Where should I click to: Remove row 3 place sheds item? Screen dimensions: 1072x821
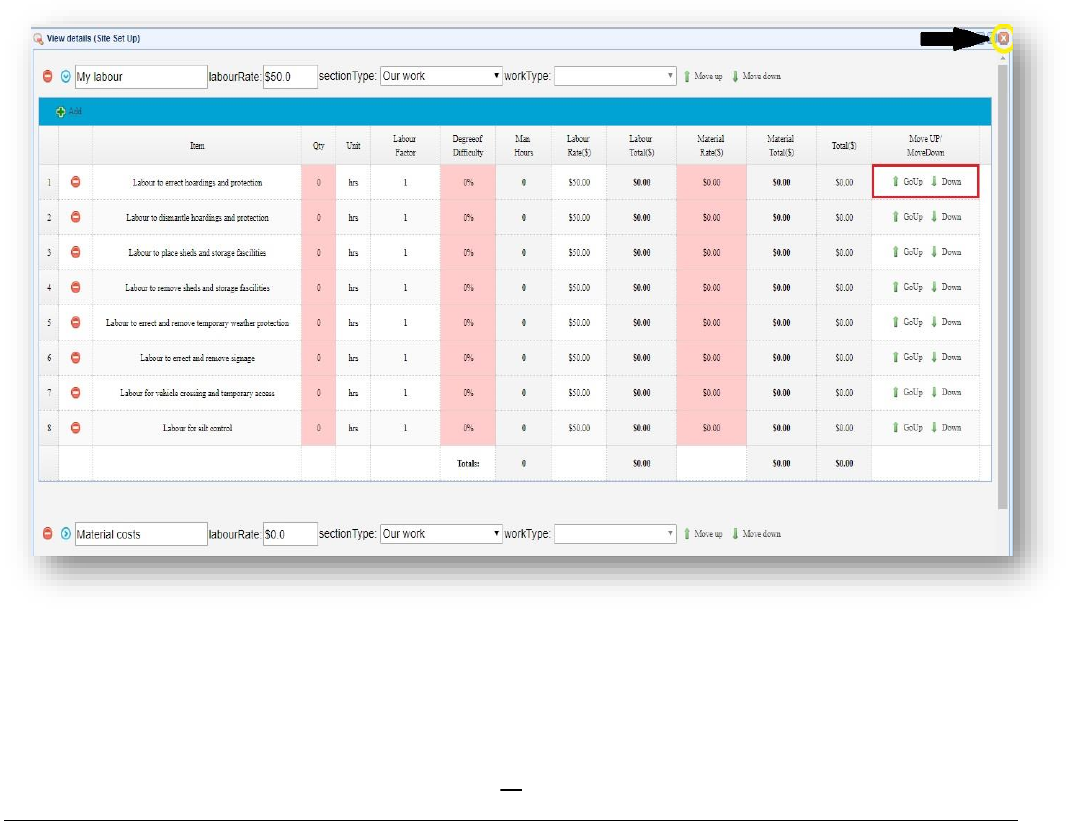(76, 252)
